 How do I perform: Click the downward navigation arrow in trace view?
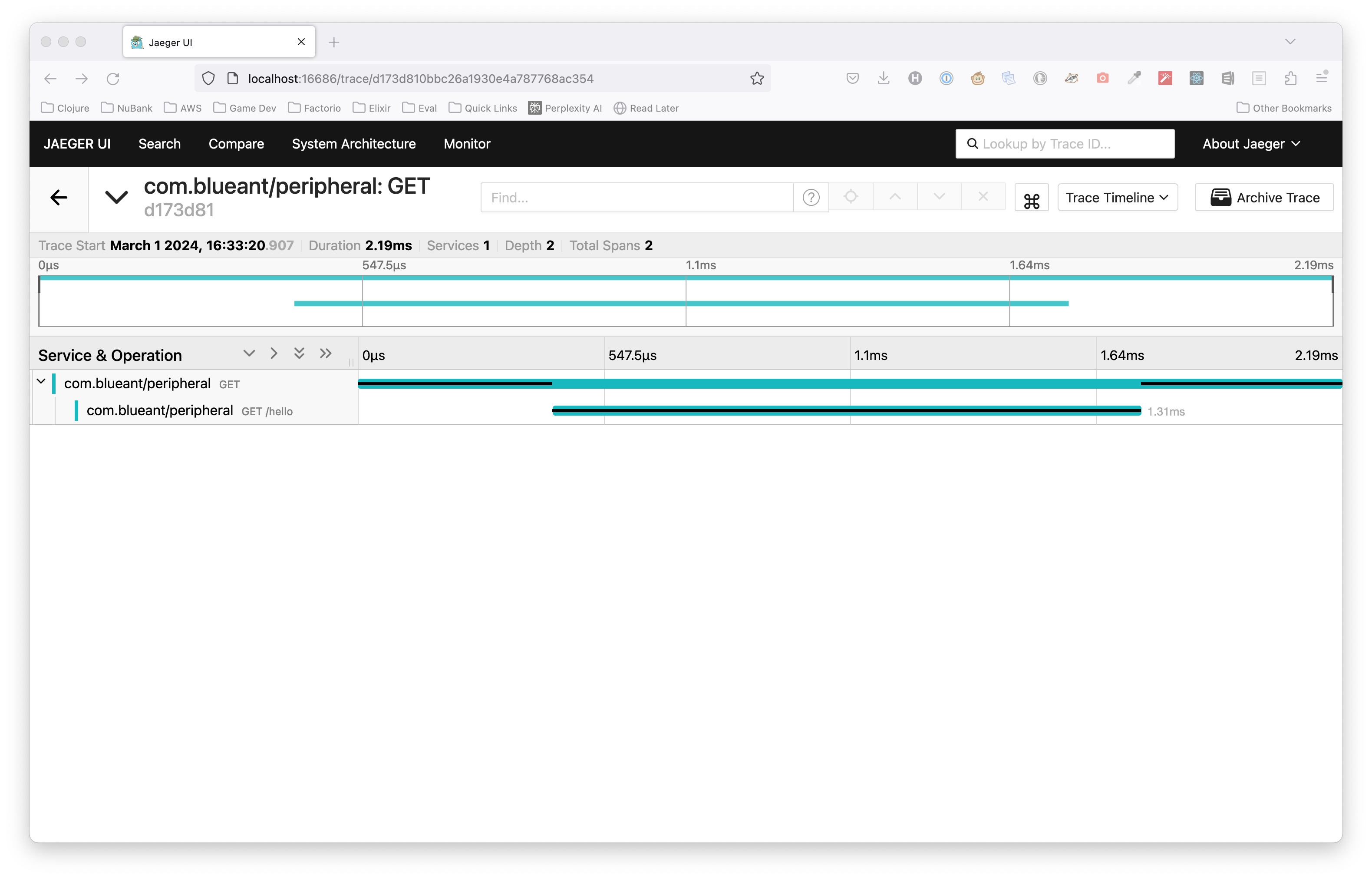click(937, 197)
